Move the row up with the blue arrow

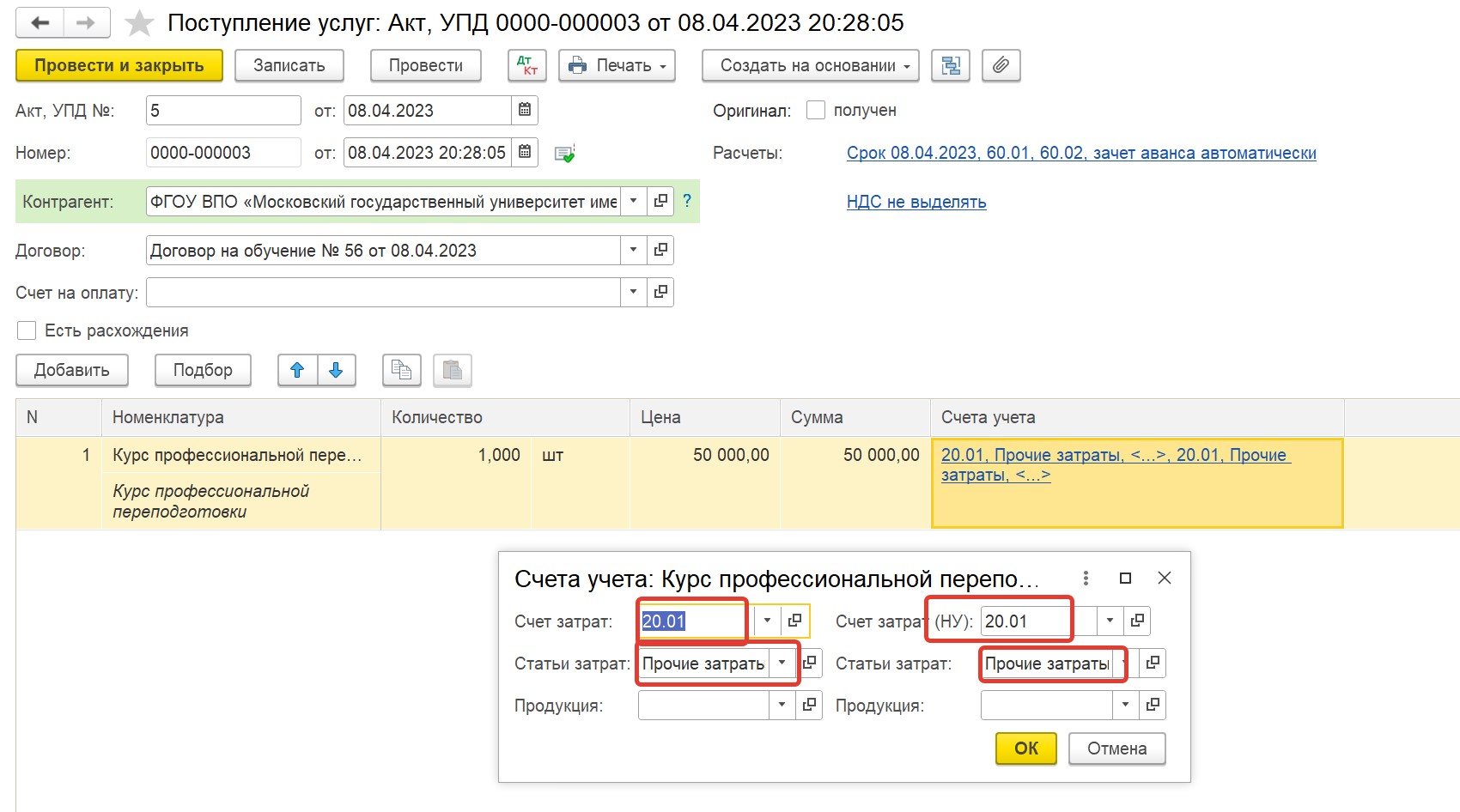pos(297,370)
